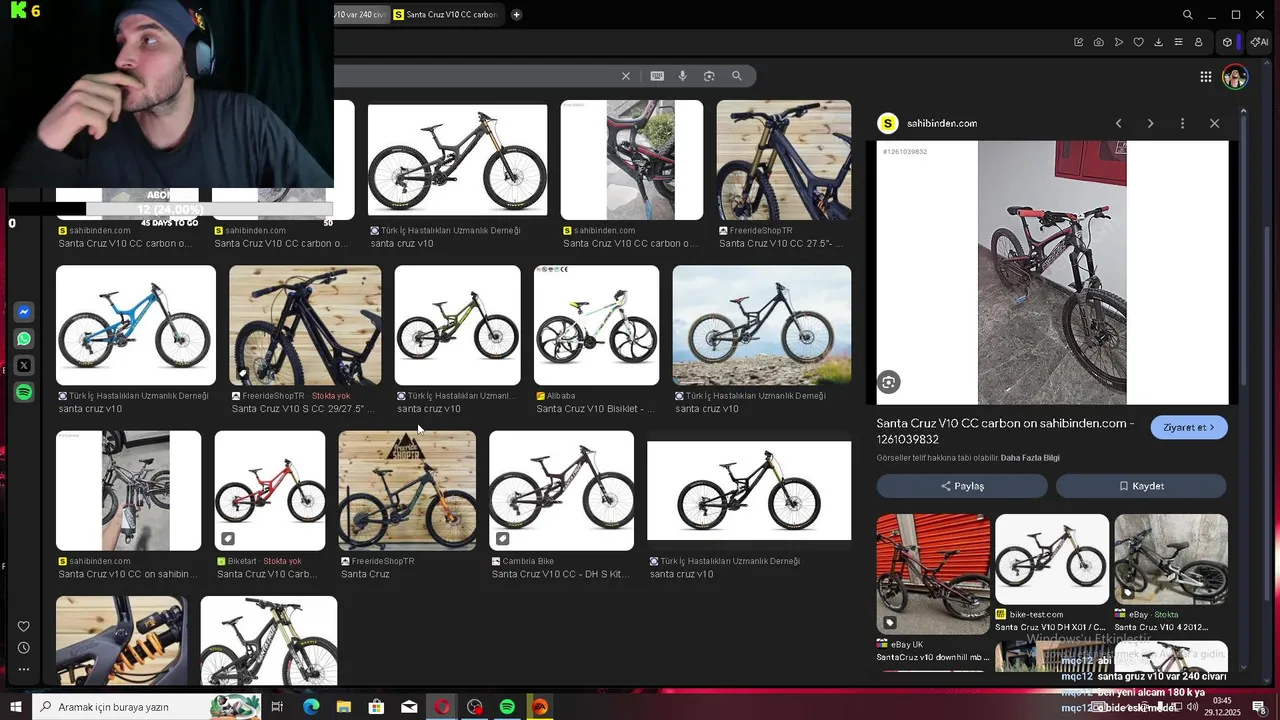Viewport: 1280px width, 720px height.
Task: Open WhatsApp in the browser sidebar
Action: pyautogui.click(x=24, y=339)
